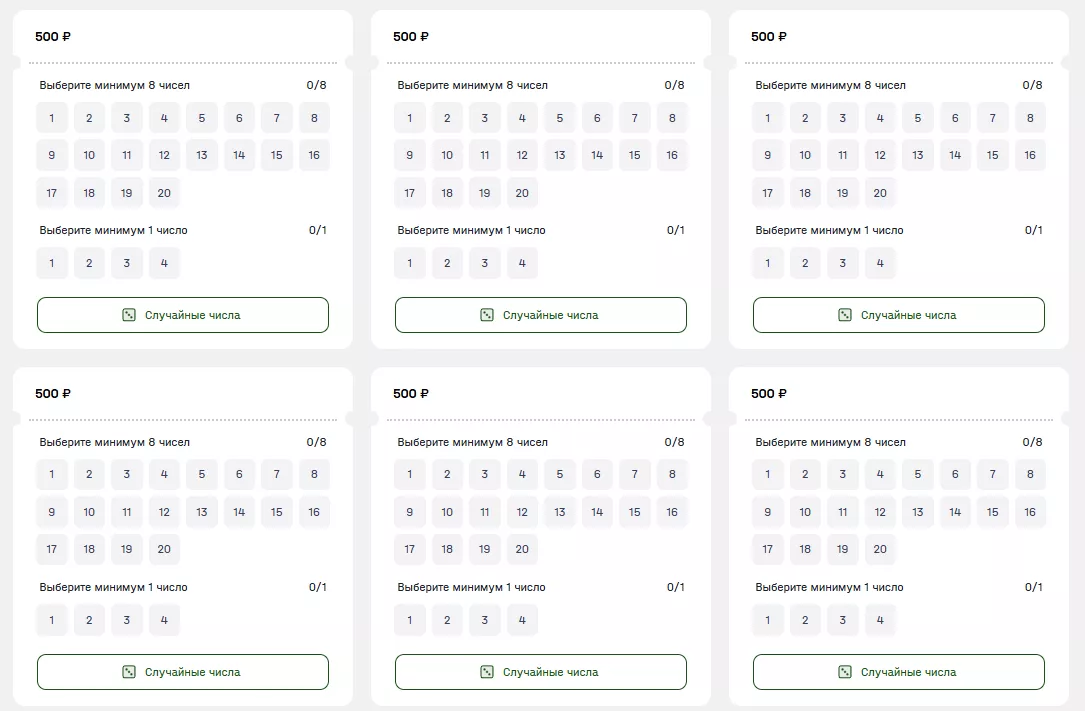Screen dimensions: 1085x711
Task: Toggle number 13 in the top-middle ticket
Action: click(x=560, y=155)
